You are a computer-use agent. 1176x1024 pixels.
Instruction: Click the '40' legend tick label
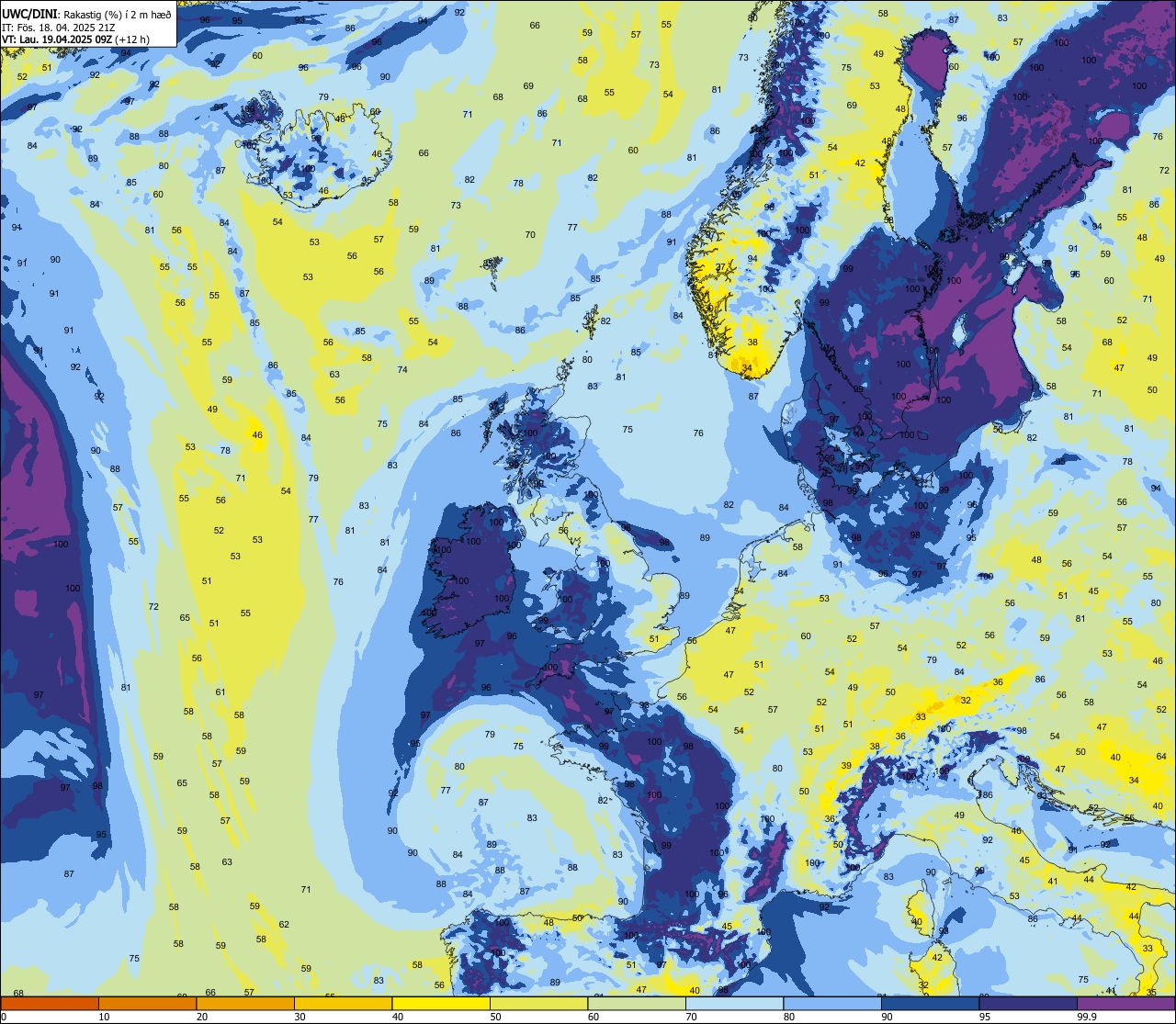click(x=398, y=1017)
